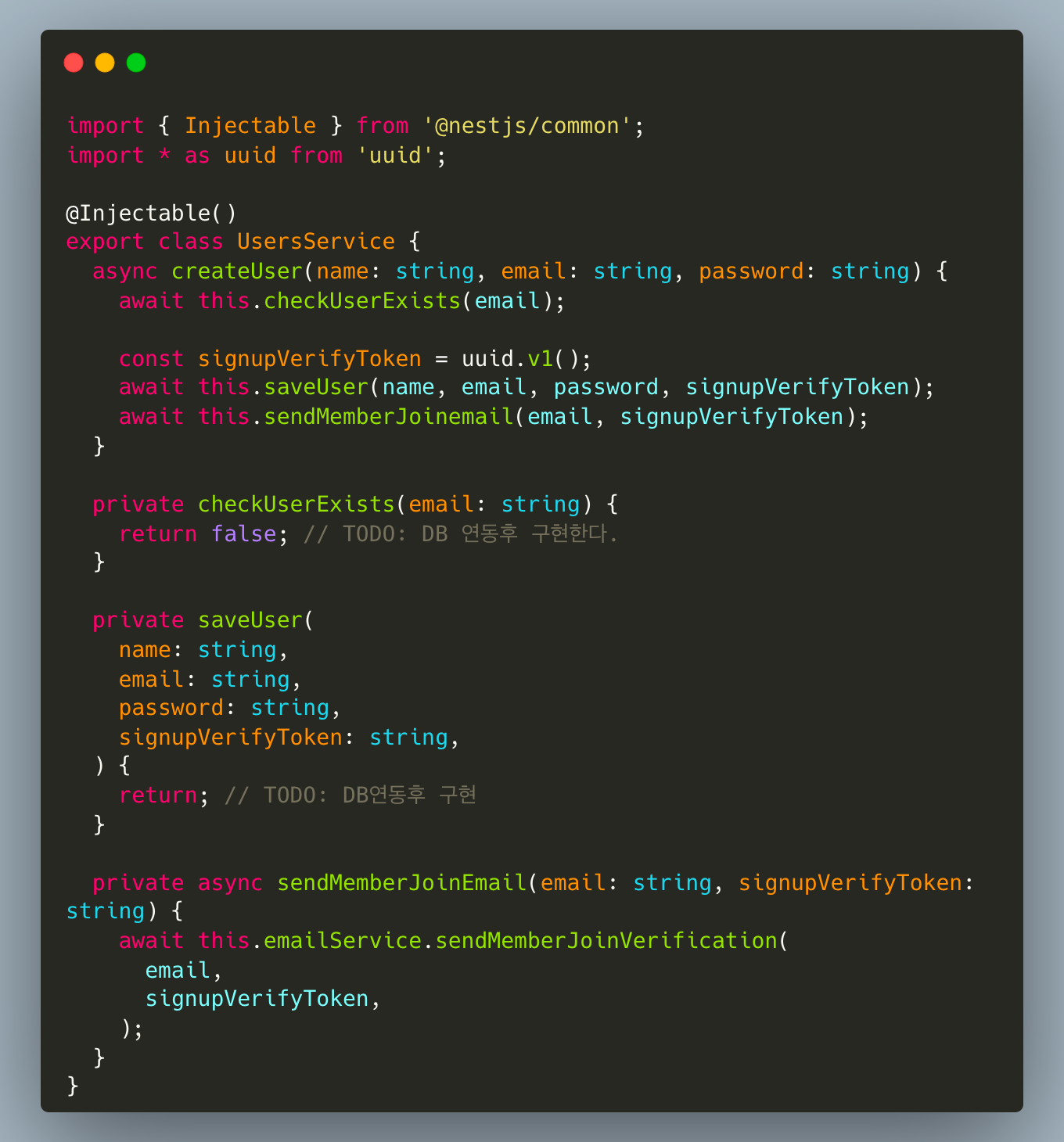Click saveUser in 'private saveUser('
Viewport: 1064px width, 1142px height.
pos(250,620)
